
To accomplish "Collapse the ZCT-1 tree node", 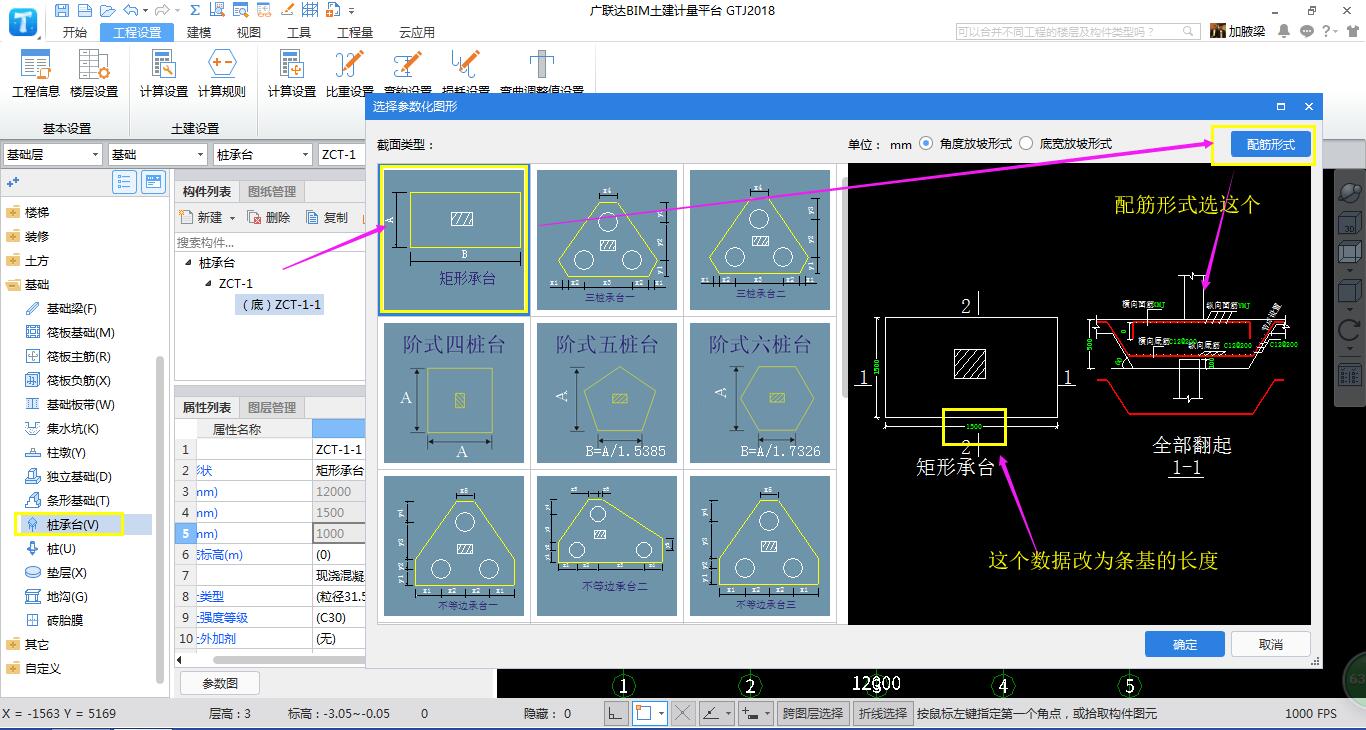I will [x=208, y=284].
